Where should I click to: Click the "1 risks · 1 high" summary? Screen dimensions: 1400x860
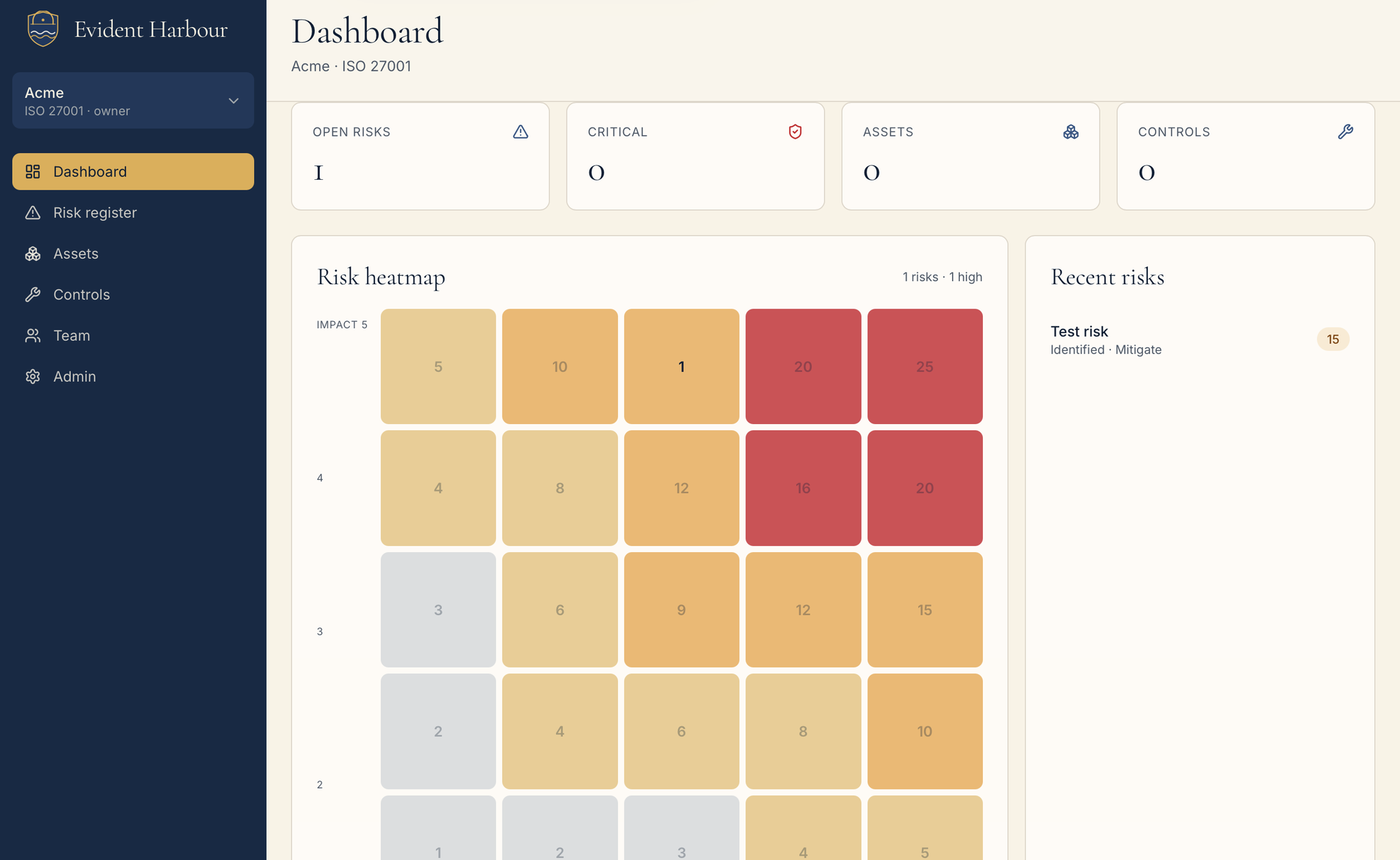pyautogui.click(x=942, y=277)
